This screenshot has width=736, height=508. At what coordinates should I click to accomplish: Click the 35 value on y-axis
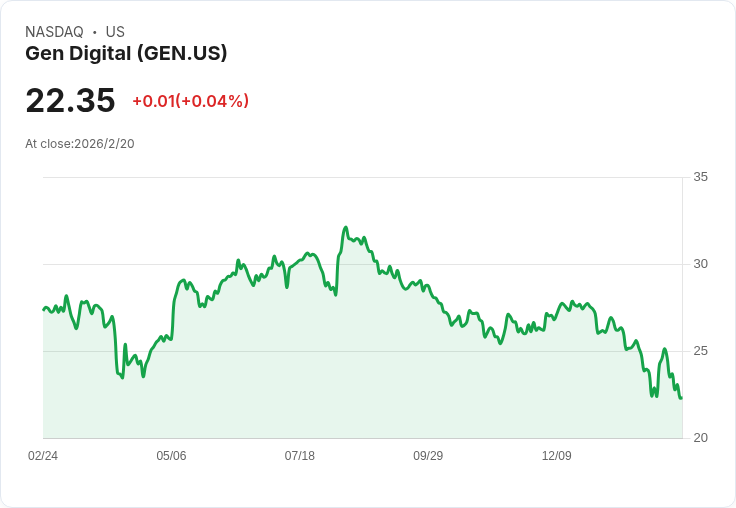click(x=700, y=177)
